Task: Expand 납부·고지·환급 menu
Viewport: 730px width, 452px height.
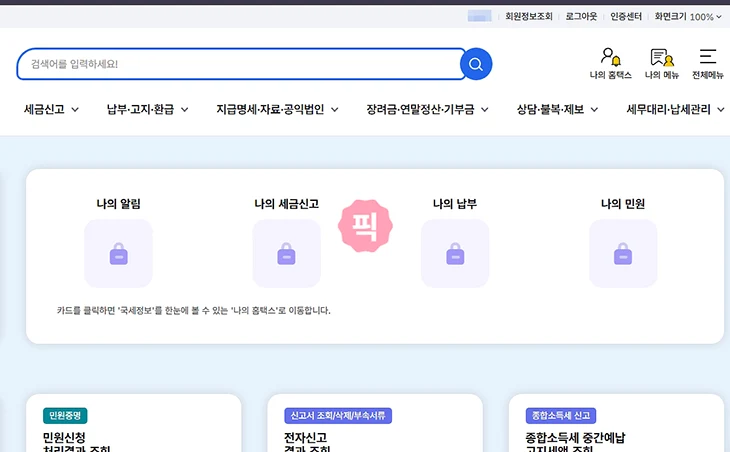Action: (147, 109)
